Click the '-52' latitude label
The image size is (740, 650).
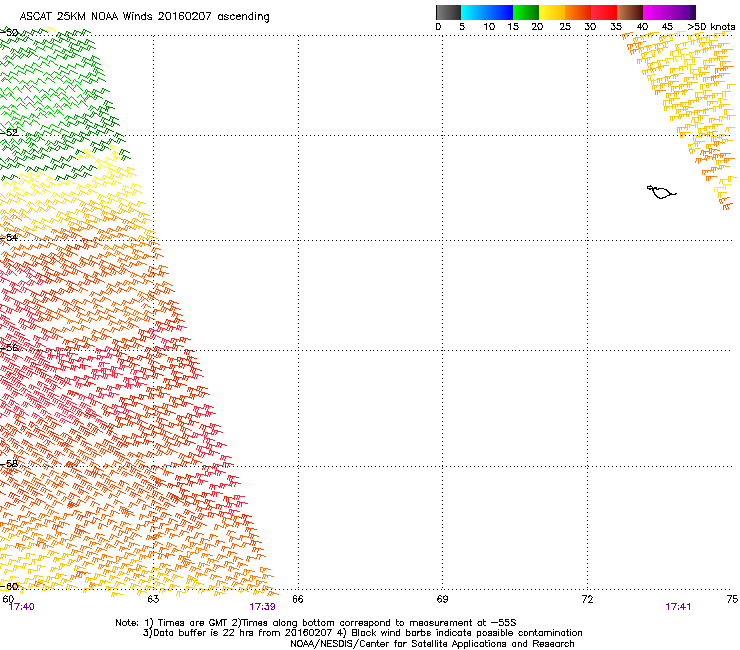click(x=9, y=133)
